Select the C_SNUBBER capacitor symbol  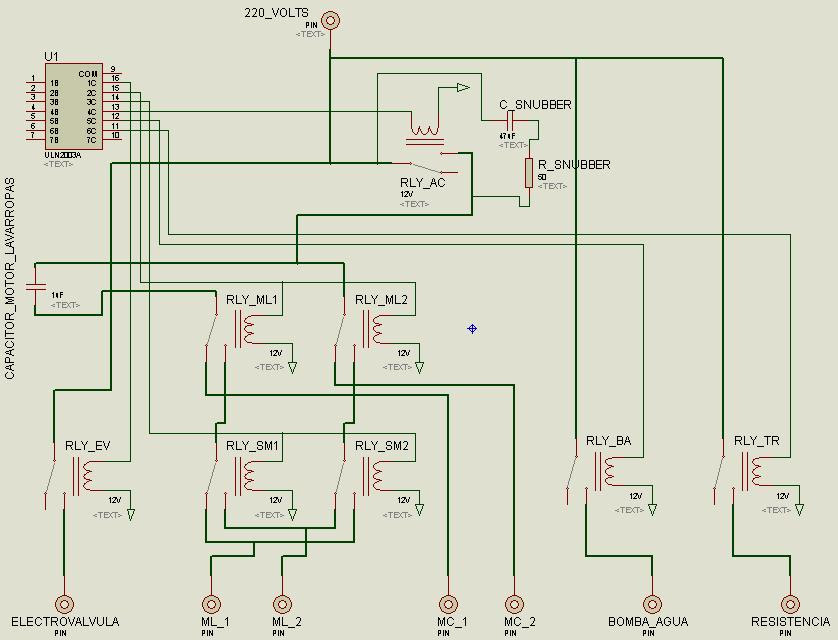pyautogui.click(x=510, y=120)
